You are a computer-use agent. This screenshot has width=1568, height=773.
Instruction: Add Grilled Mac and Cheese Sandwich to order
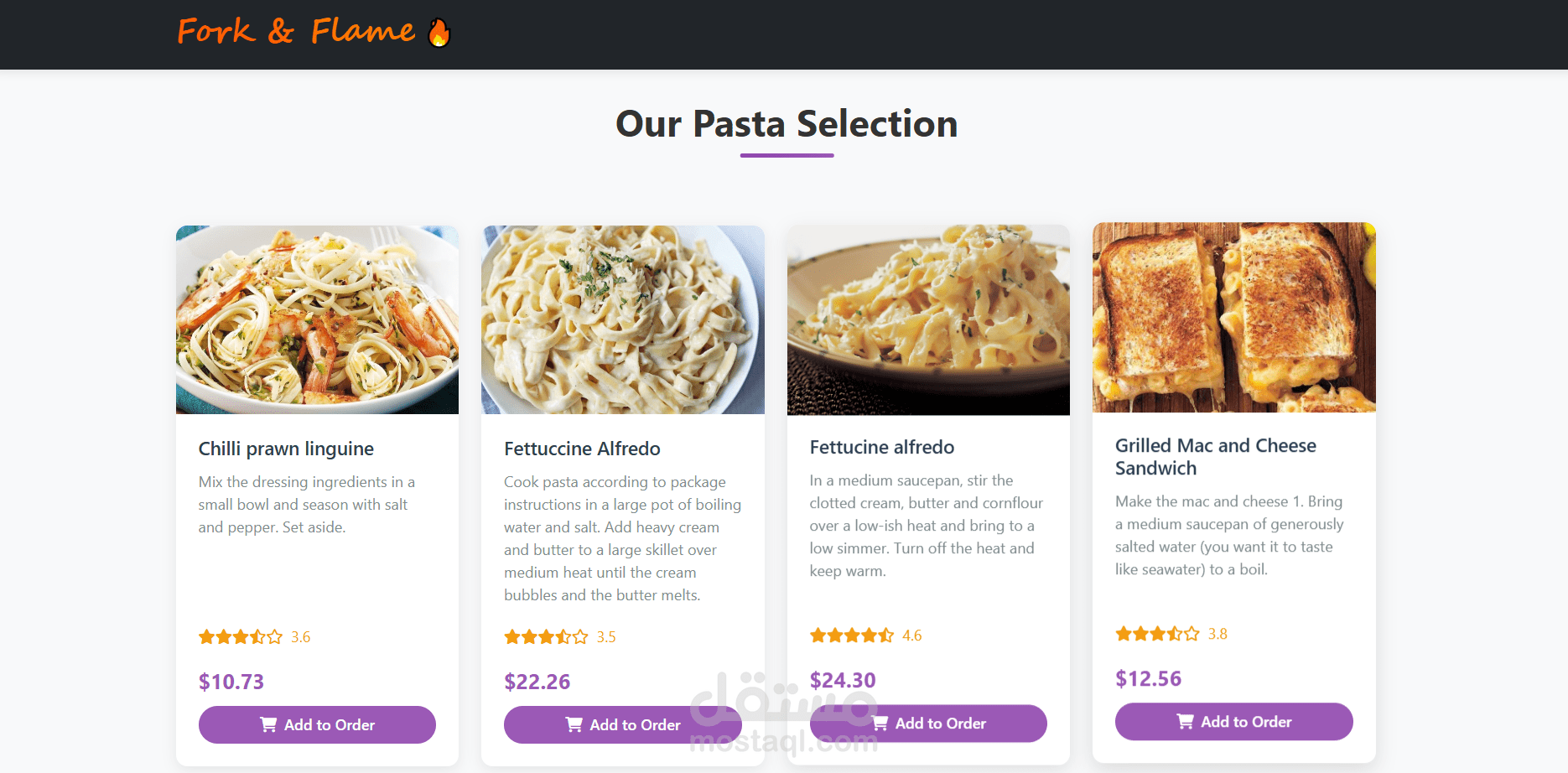click(1233, 721)
